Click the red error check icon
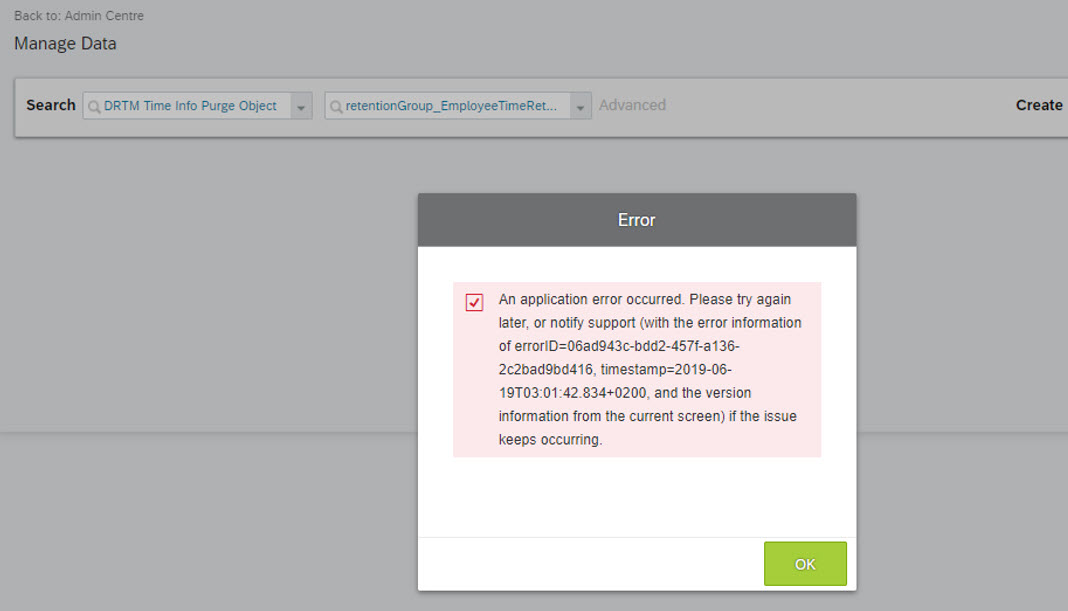This screenshot has height=611, width=1068. tap(474, 302)
